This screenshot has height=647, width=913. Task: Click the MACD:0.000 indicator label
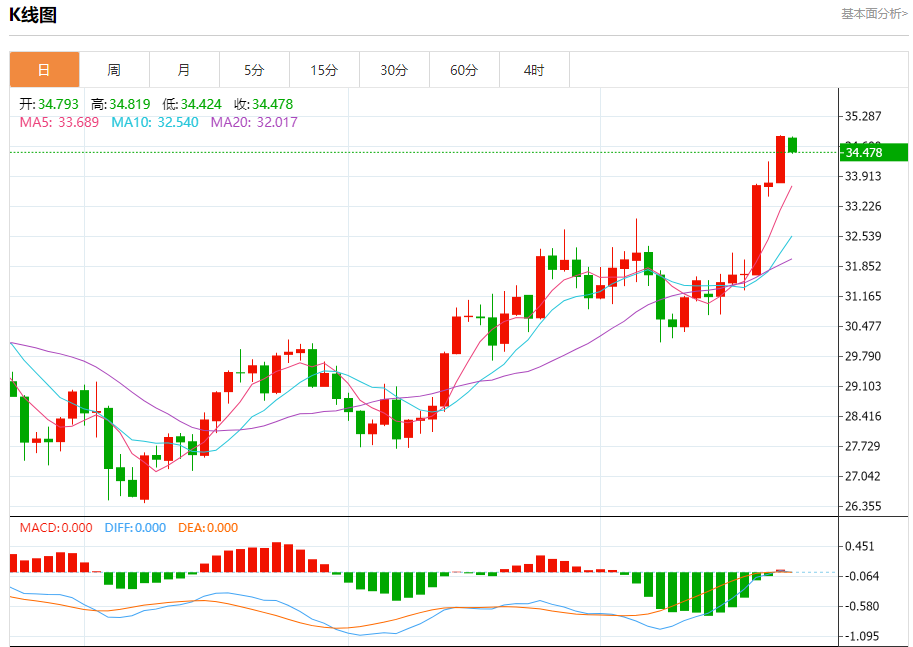pyautogui.click(x=56, y=528)
